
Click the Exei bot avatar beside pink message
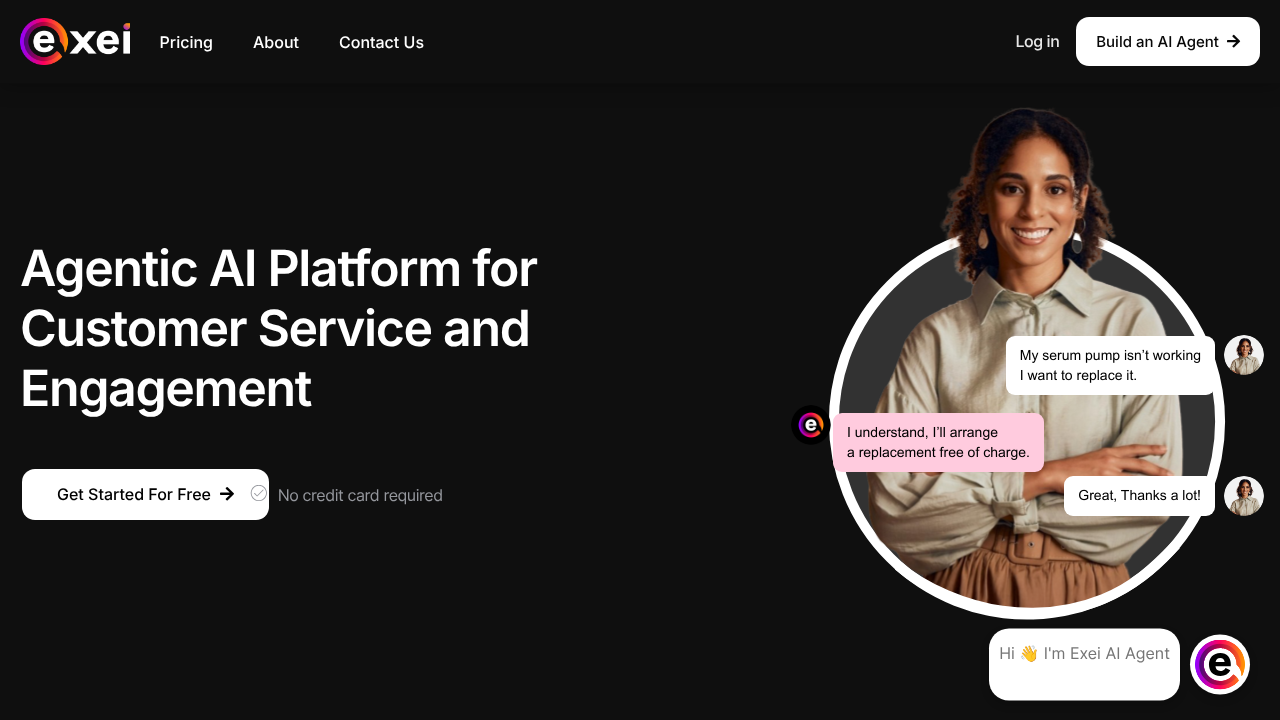(811, 425)
